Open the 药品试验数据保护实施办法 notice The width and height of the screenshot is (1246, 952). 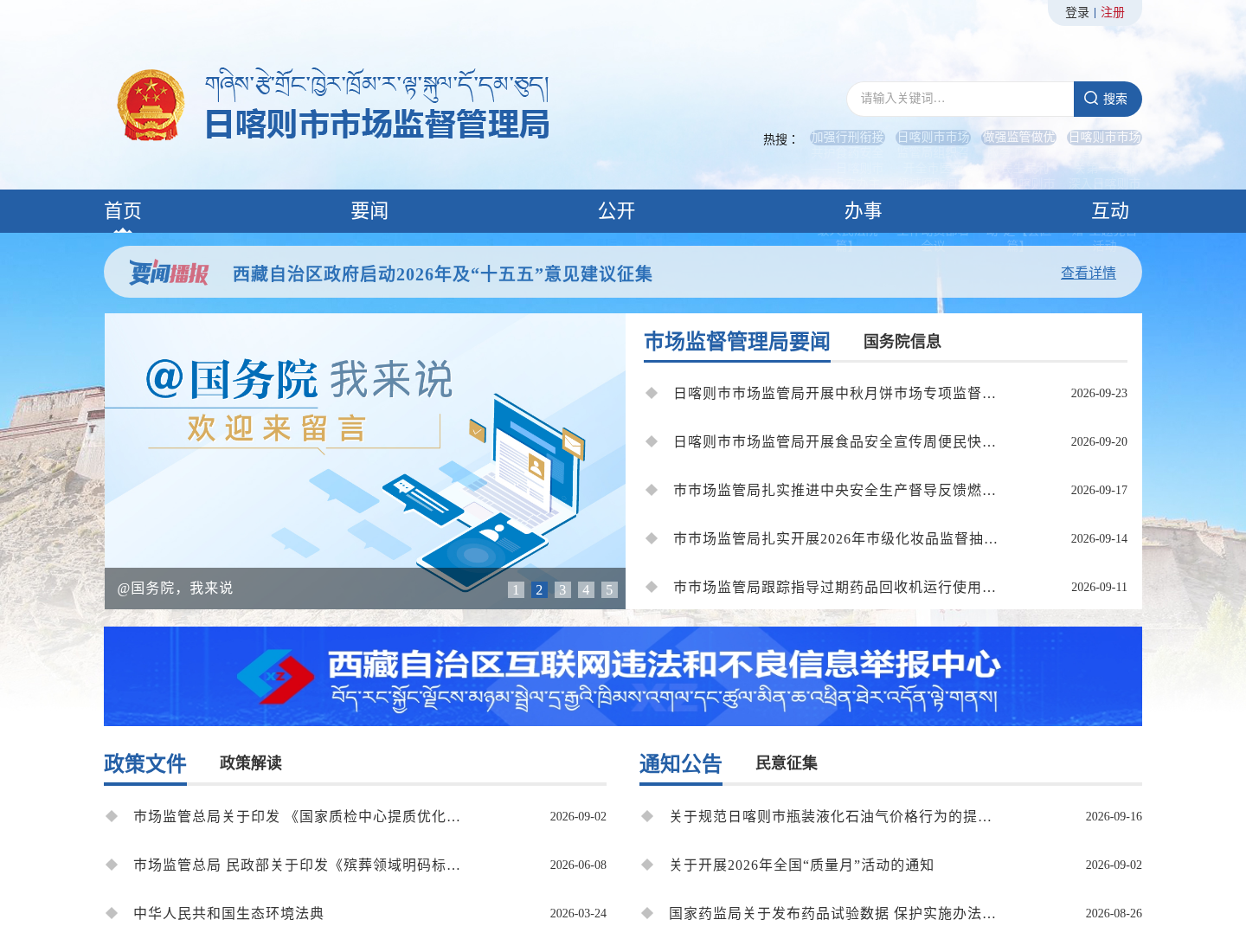pos(832,913)
